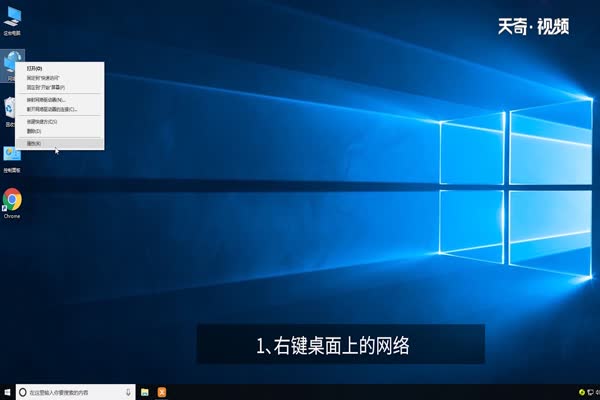600x400 pixels.
Task: Choose 固定到"快速访问" in context menu
Action: (59, 78)
